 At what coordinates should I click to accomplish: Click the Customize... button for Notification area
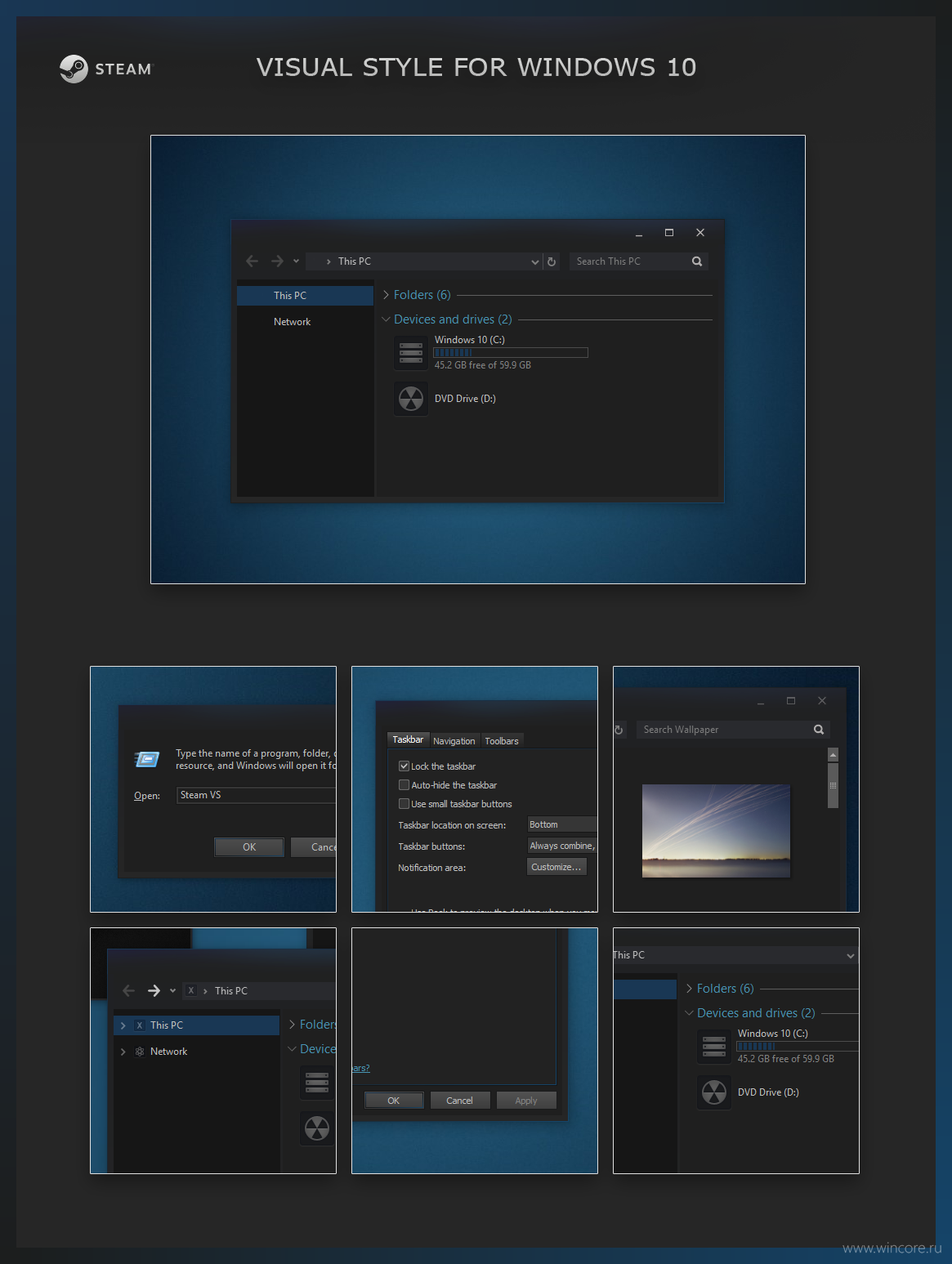(x=556, y=867)
